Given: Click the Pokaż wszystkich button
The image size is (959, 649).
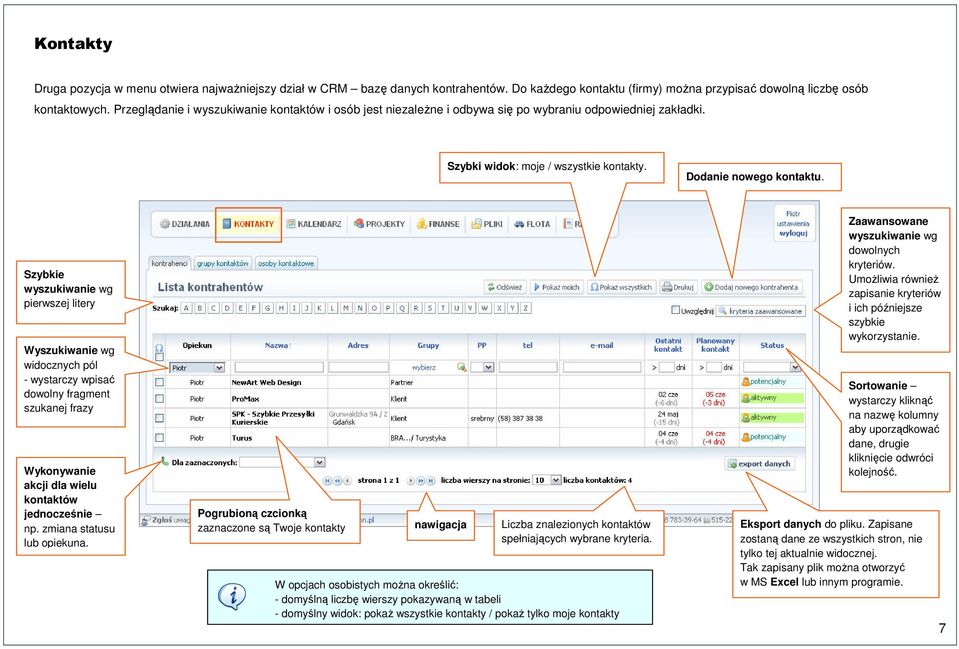Looking at the screenshot, I should coord(622,287).
